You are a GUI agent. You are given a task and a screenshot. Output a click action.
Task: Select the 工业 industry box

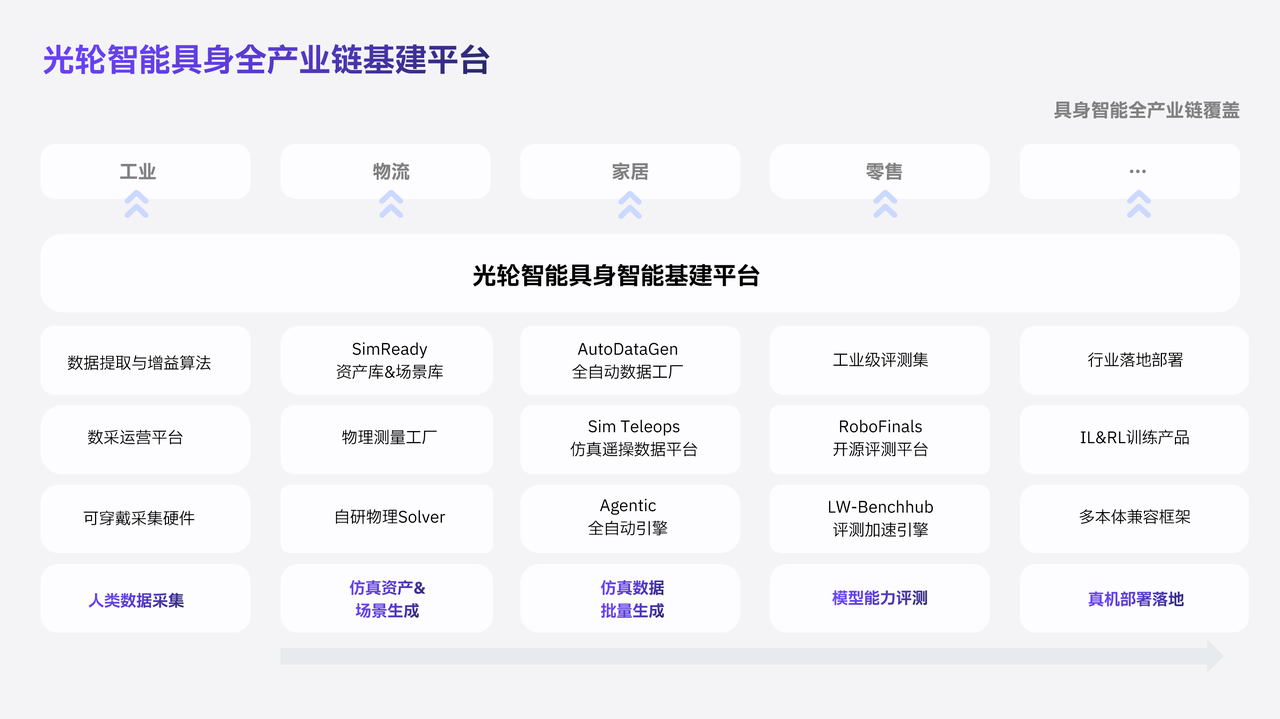pyautogui.click(x=145, y=171)
